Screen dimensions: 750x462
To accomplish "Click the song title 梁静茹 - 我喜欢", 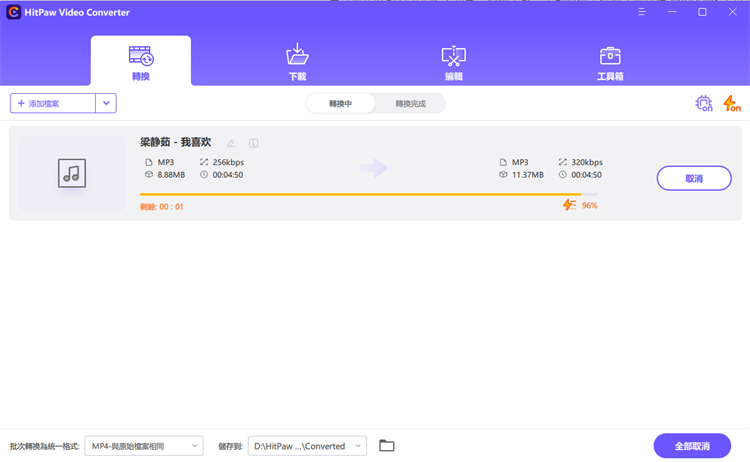I will pyautogui.click(x=176, y=142).
